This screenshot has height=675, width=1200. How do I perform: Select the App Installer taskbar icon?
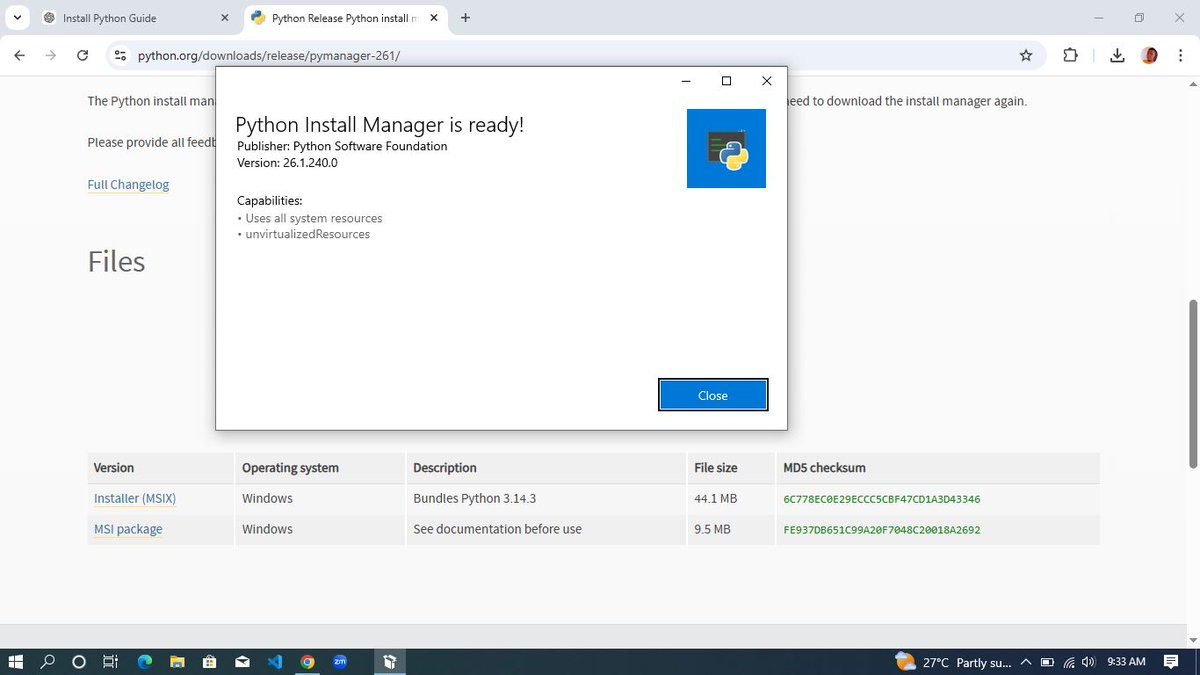point(390,662)
